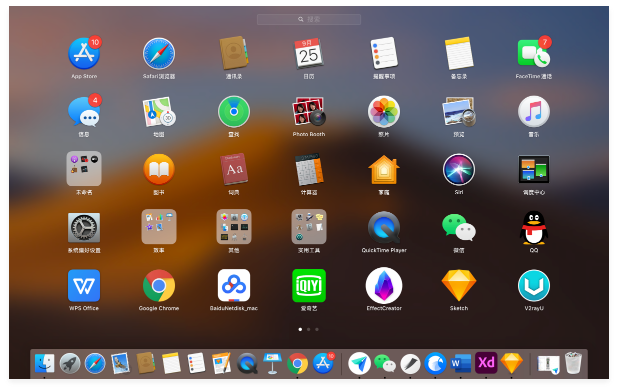Launch the Find My (查找) app
Viewport: 618px width, 391px height.
tap(234, 112)
